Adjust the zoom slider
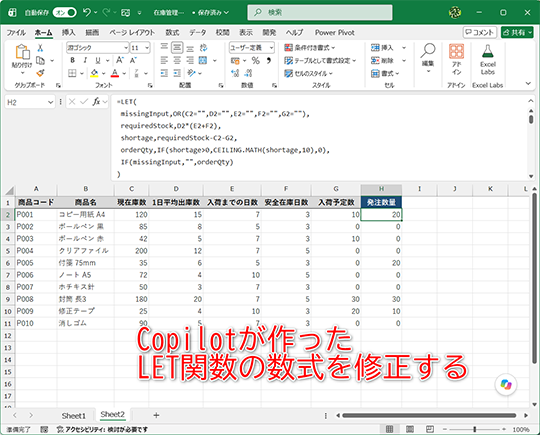 474,429
